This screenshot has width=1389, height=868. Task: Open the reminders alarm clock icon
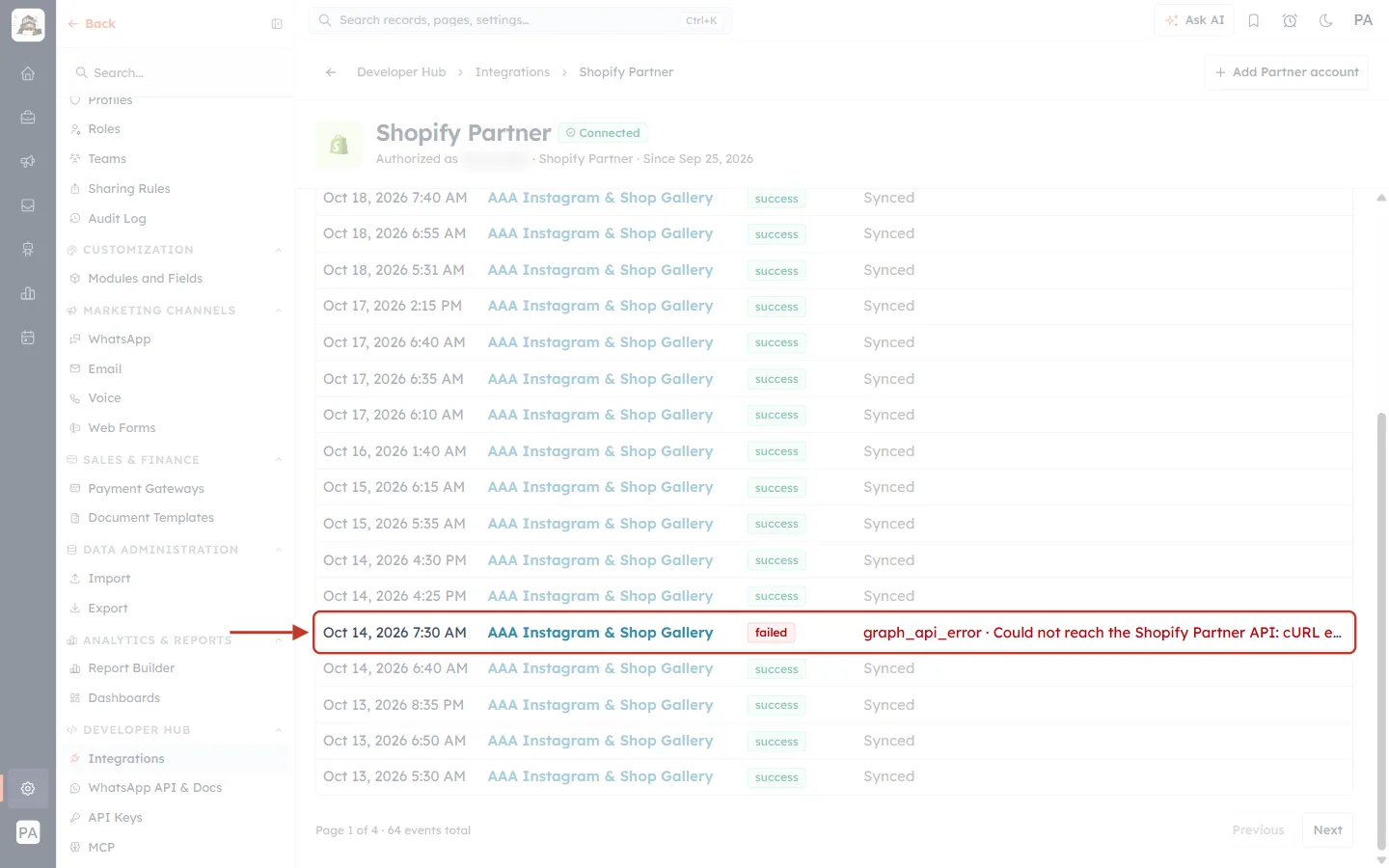(1290, 20)
